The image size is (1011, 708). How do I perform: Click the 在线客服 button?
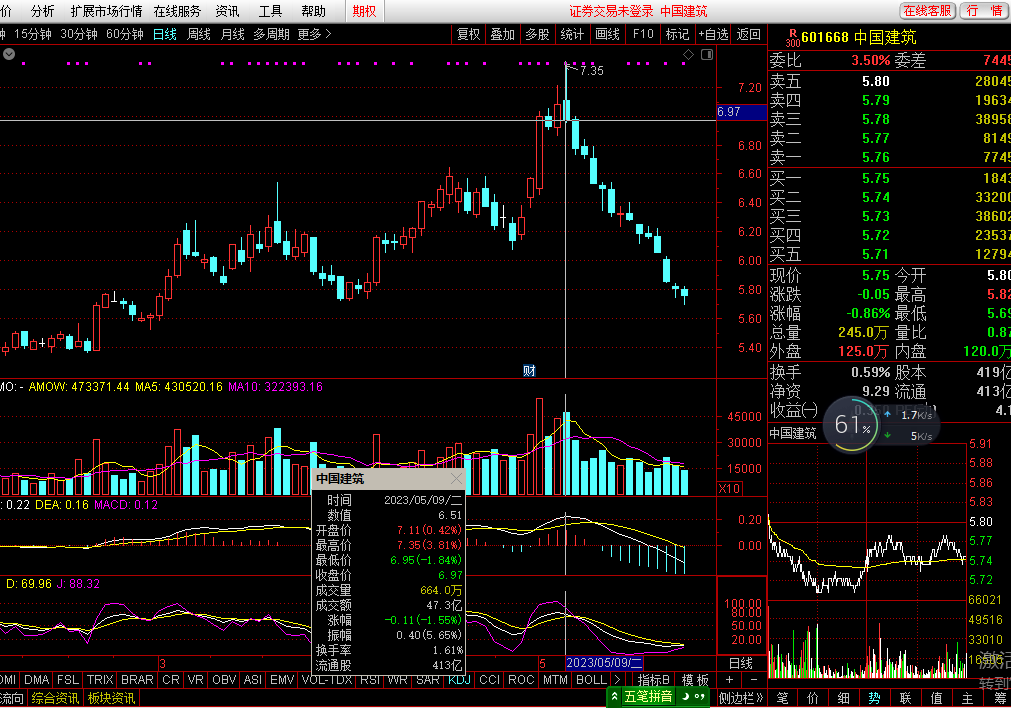[927, 11]
